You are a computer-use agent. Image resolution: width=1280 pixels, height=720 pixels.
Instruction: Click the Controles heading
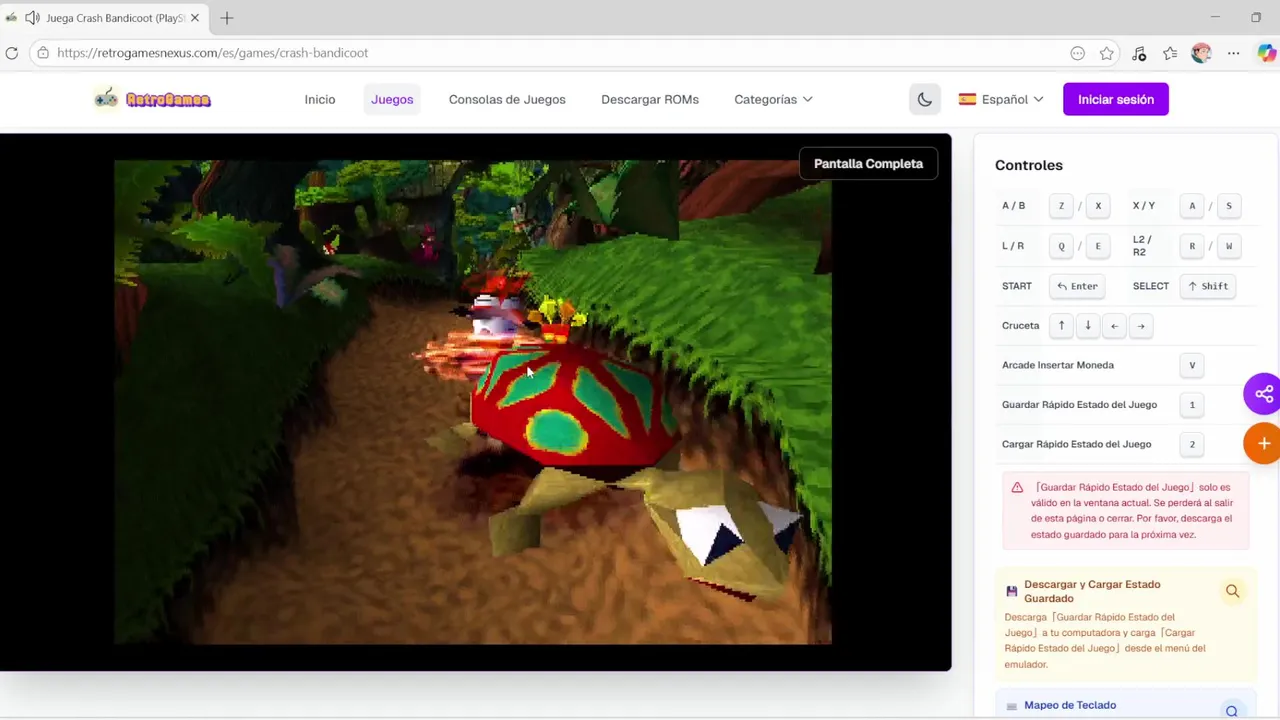pyautogui.click(x=1029, y=165)
